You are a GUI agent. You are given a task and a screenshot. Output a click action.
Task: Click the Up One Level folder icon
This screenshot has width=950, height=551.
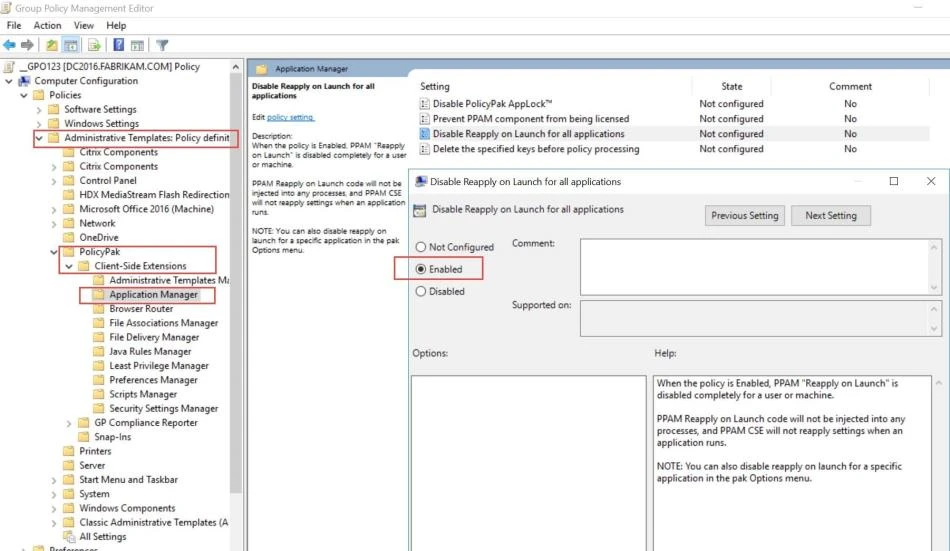(51, 45)
